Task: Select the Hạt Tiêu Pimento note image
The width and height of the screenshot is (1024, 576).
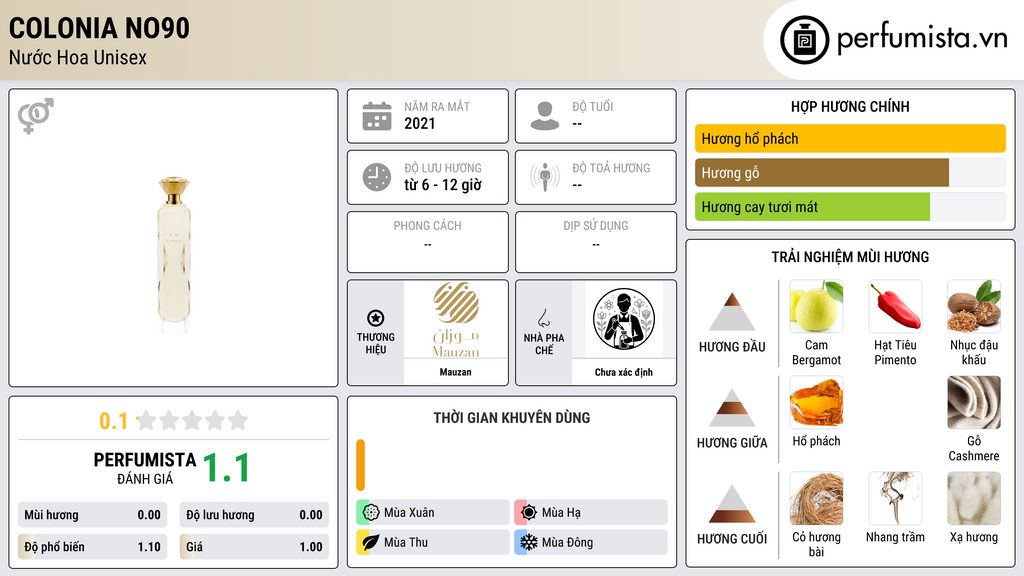Action: 895,306
